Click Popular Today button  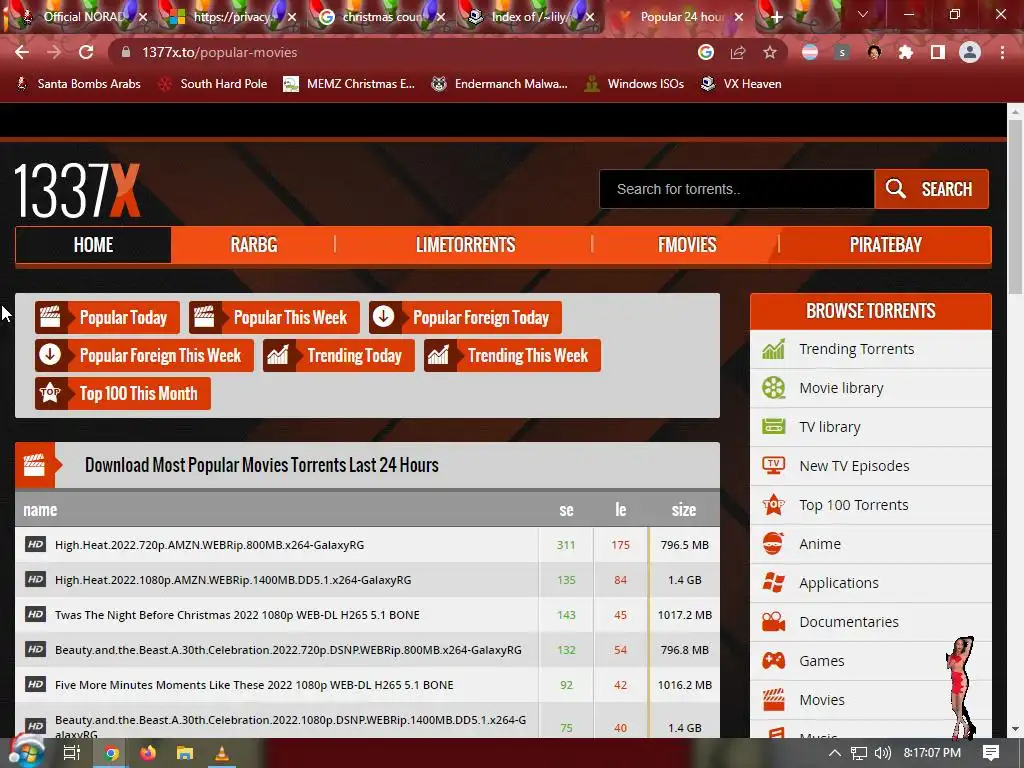107,317
